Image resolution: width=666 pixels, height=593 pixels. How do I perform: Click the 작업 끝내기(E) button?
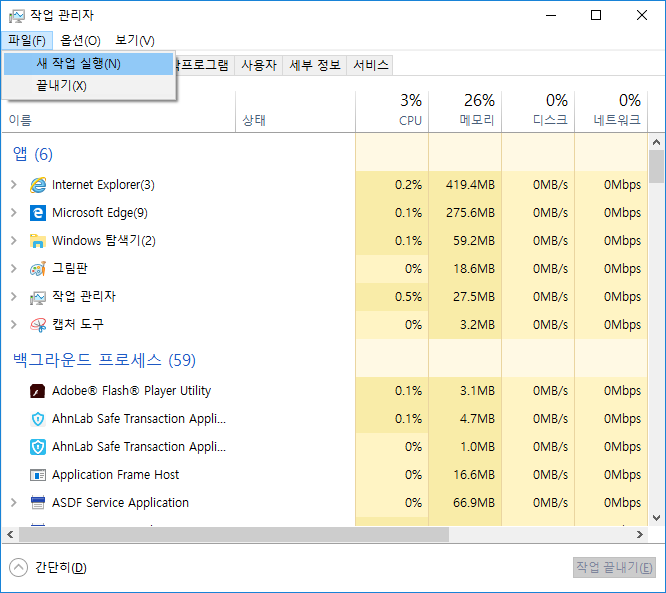(x=614, y=568)
